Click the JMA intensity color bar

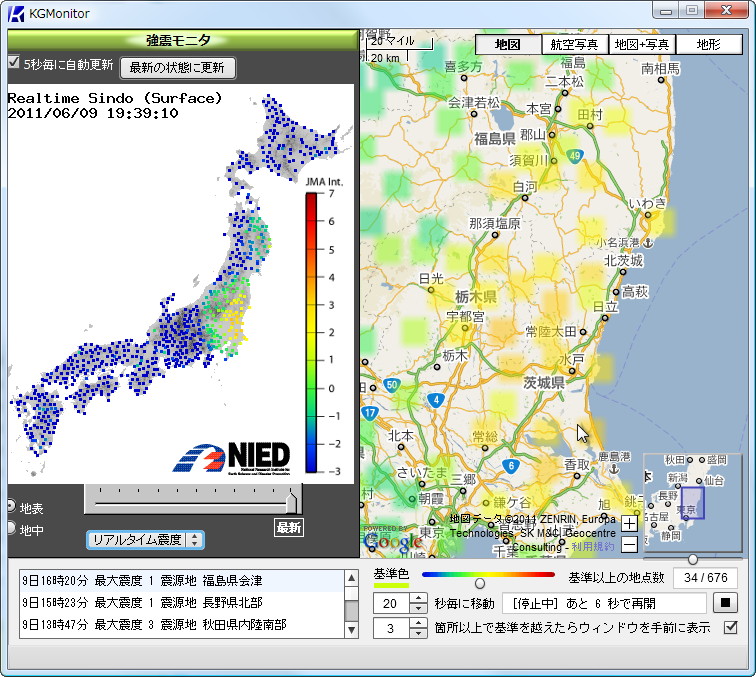click(x=311, y=333)
